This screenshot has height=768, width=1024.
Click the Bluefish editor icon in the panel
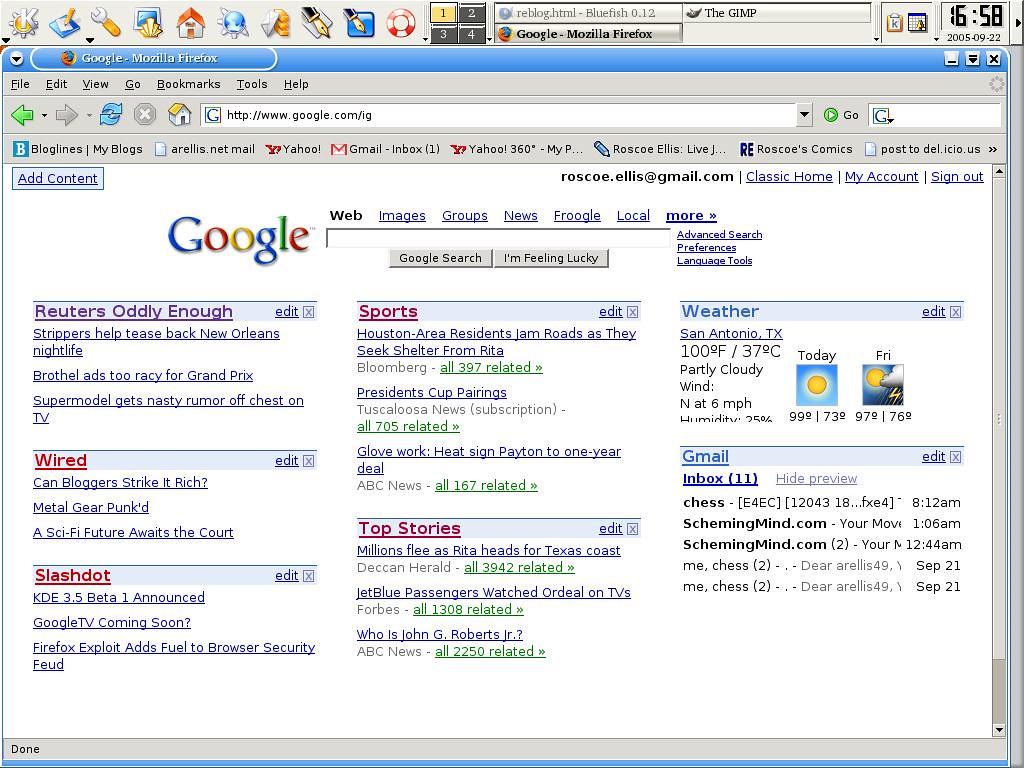tap(356, 22)
